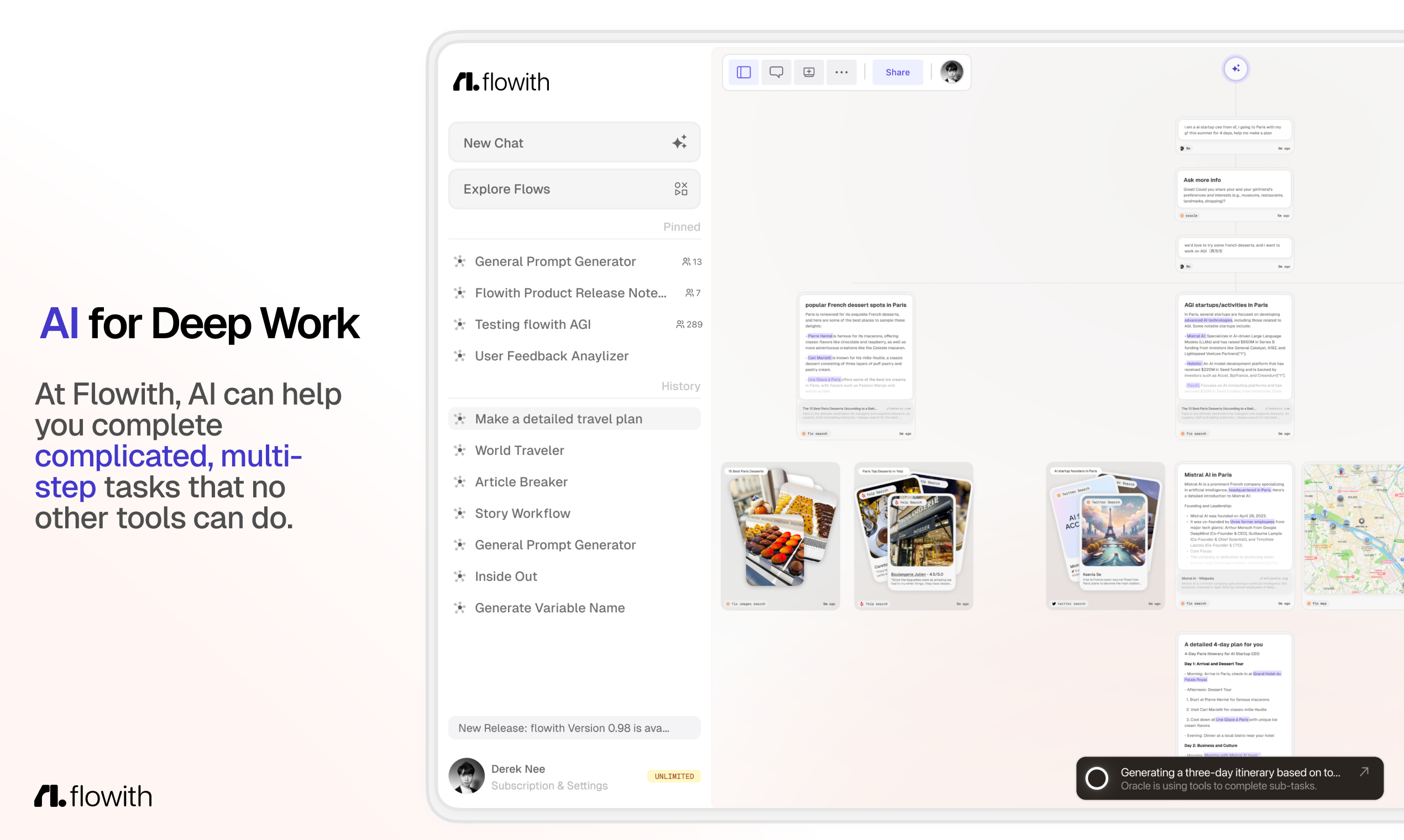
Task: Click flow icon next to World Traveler
Action: tap(460, 450)
